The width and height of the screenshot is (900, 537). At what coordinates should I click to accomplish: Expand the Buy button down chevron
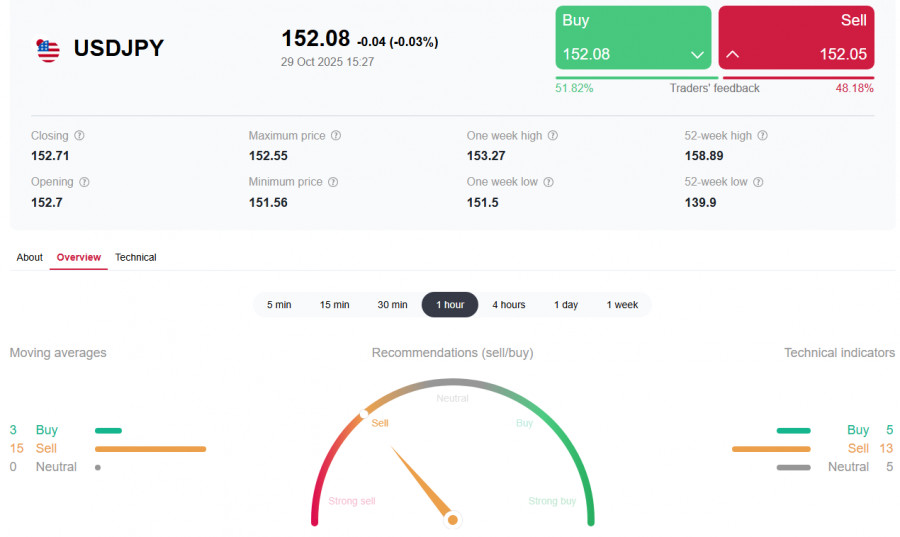point(697,55)
